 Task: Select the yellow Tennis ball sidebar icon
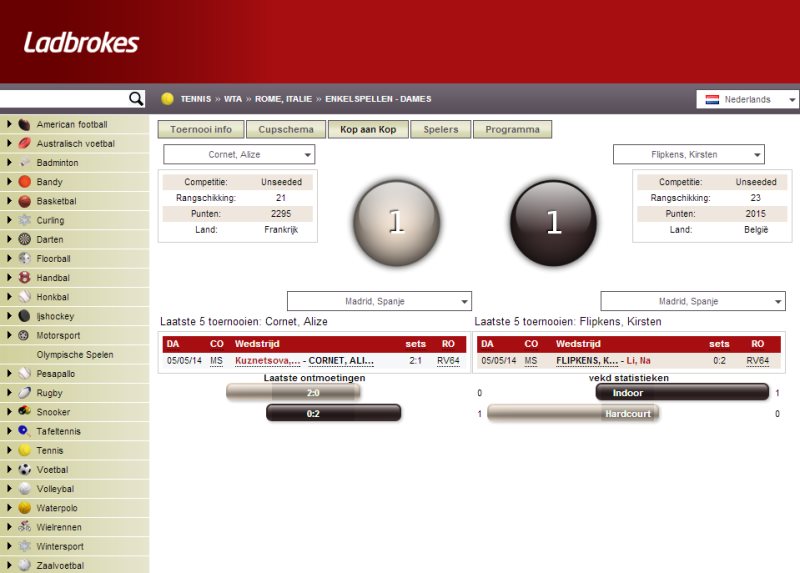point(24,450)
